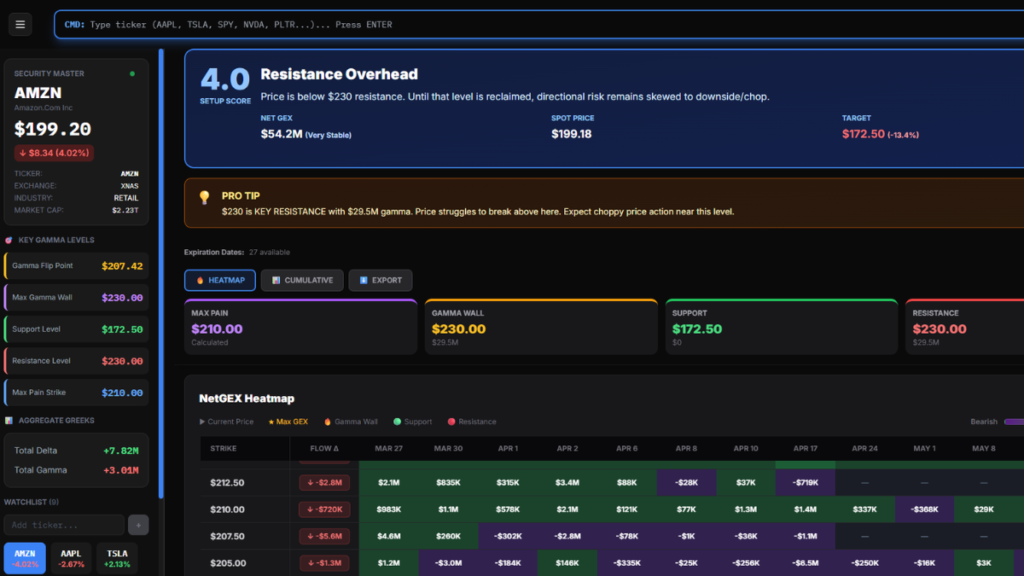Click the green Support legend dot

click(x=398, y=422)
